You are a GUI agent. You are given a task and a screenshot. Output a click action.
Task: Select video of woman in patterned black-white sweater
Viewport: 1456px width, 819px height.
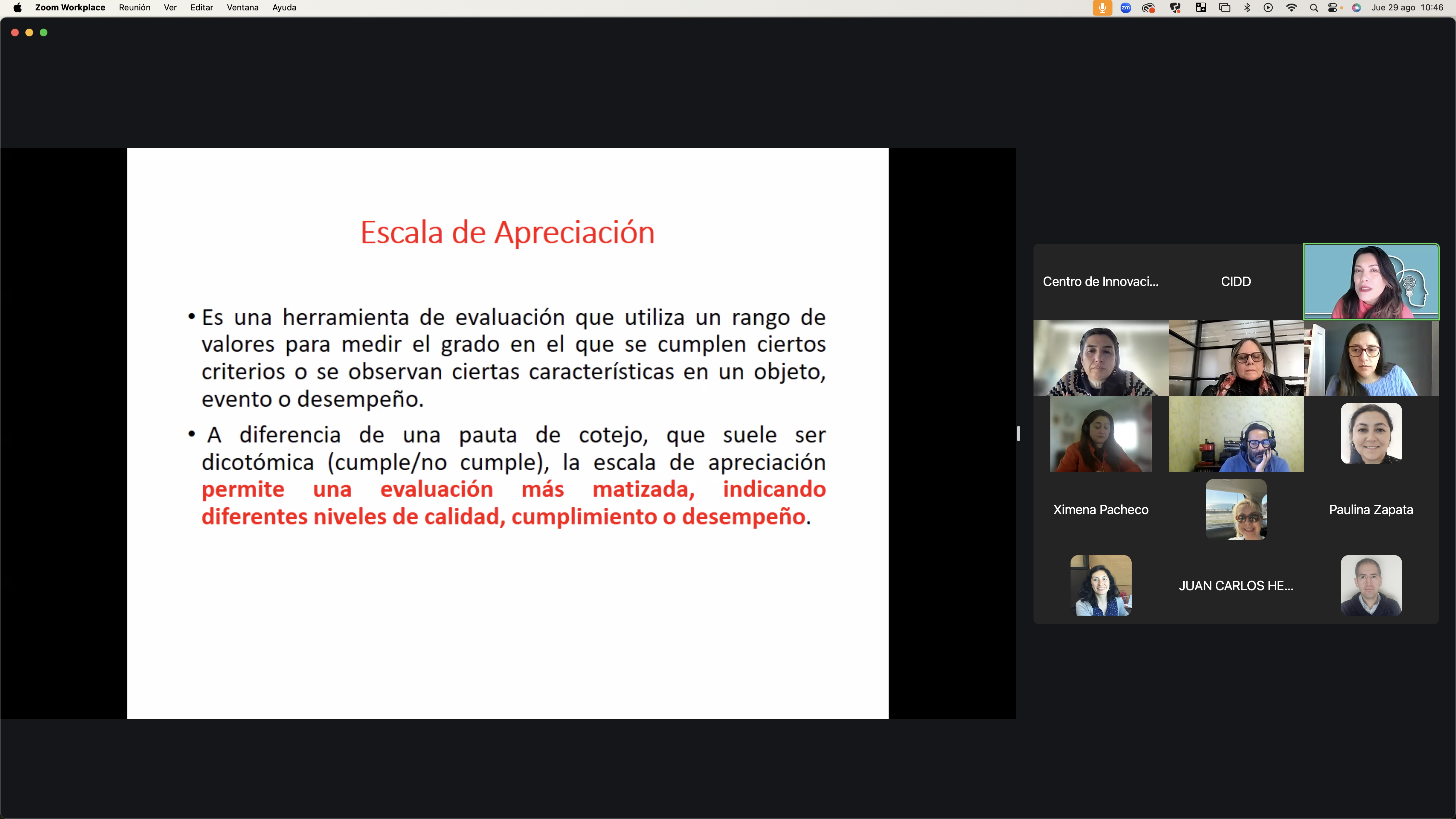tap(1100, 358)
